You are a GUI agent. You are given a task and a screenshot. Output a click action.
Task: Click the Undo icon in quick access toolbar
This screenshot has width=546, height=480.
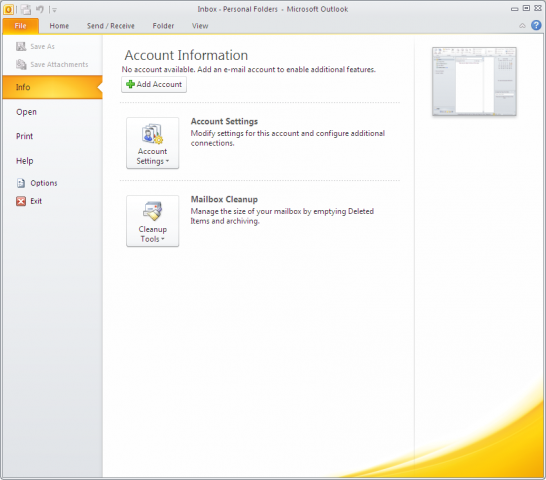(40, 9)
